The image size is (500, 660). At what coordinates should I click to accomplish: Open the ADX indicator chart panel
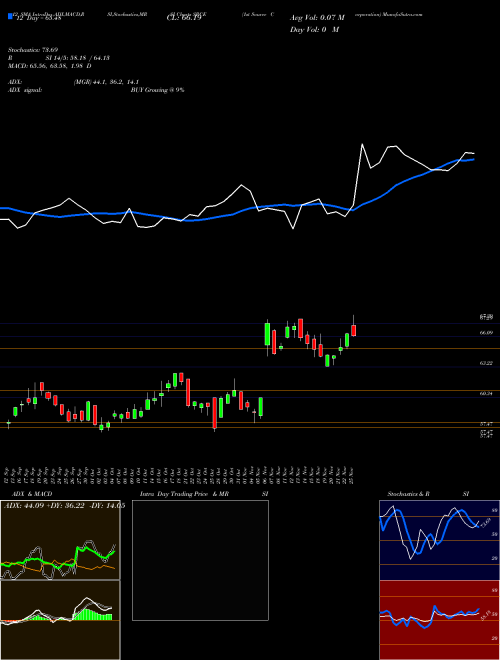click(60, 540)
